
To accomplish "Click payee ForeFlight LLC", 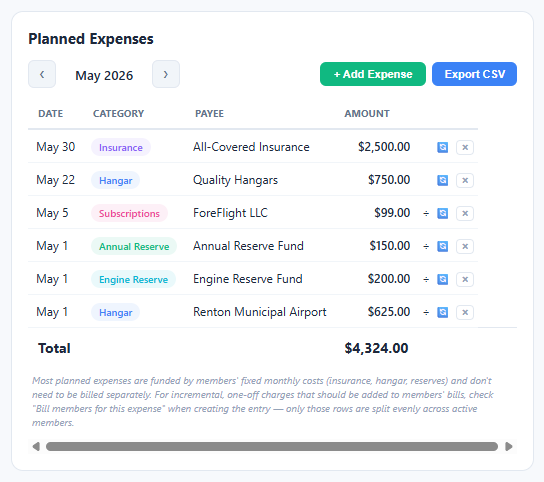I will pos(230,213).
